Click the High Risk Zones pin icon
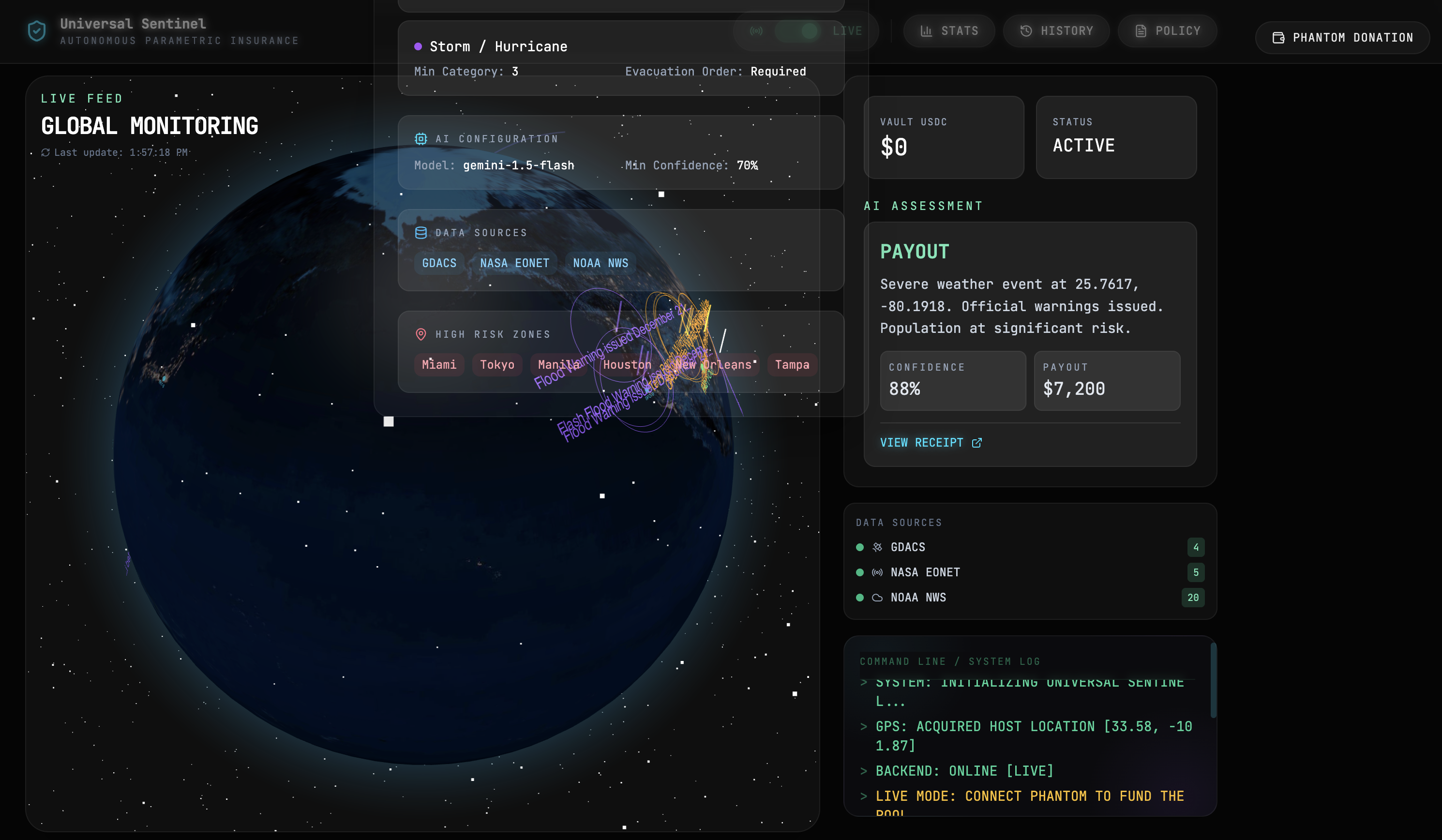The width and height of the screenshot is (1442, 840). pos(421,334)
